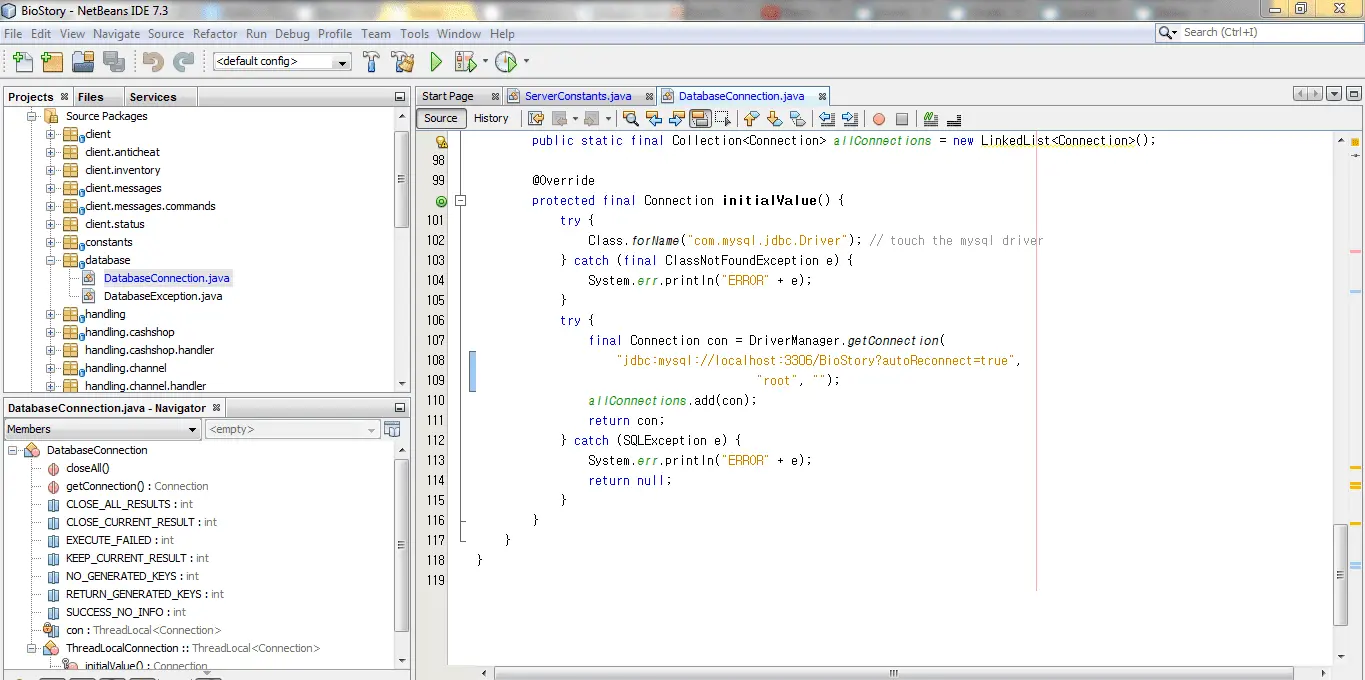Select DatabaseException.java in project tree
The height and width of the screenshot is (680, 1365).
[163, 296]
